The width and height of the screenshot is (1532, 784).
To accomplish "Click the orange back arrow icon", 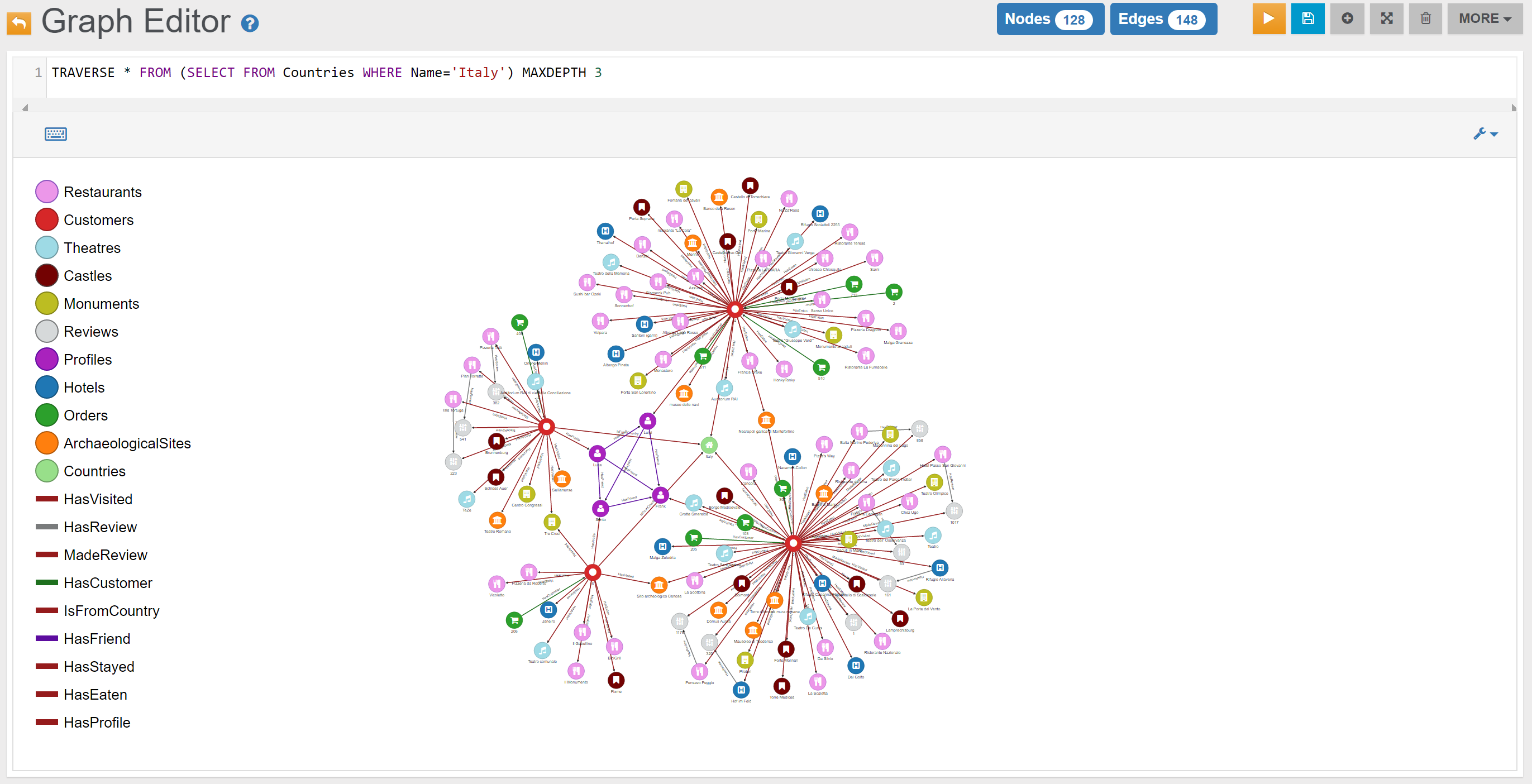I will click(x=19, y=23).
